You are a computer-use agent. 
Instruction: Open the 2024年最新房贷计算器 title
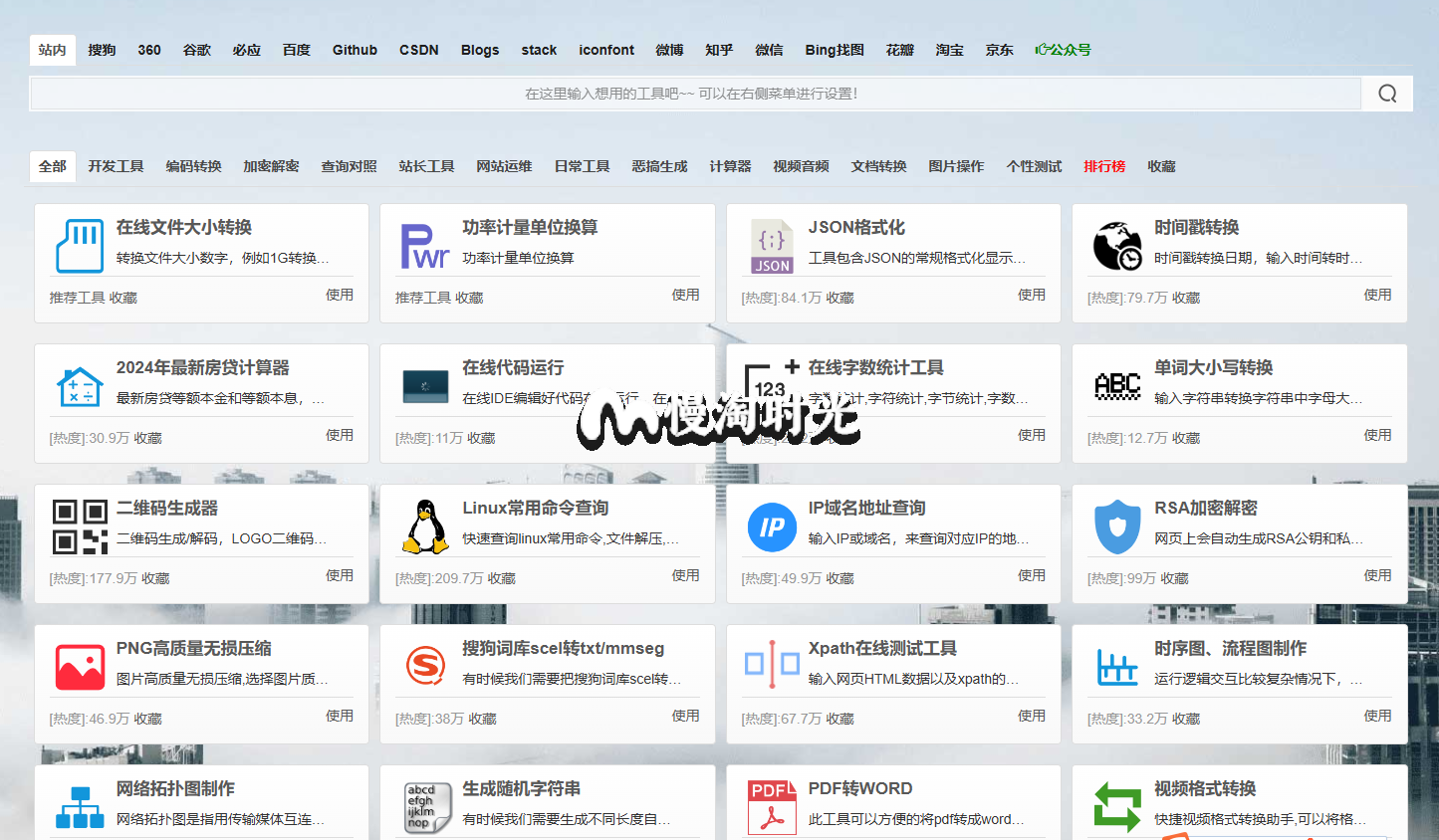click(x=202, y=367)
